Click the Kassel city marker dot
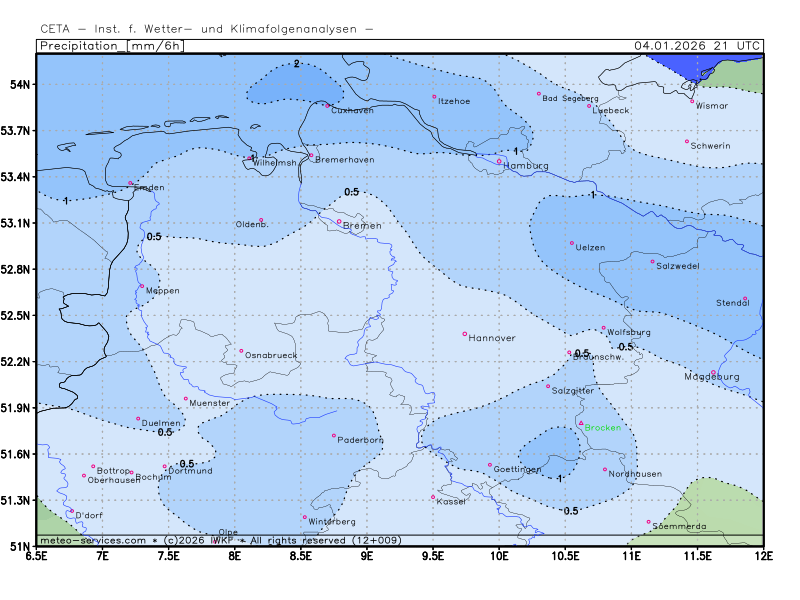 point(433,497)
